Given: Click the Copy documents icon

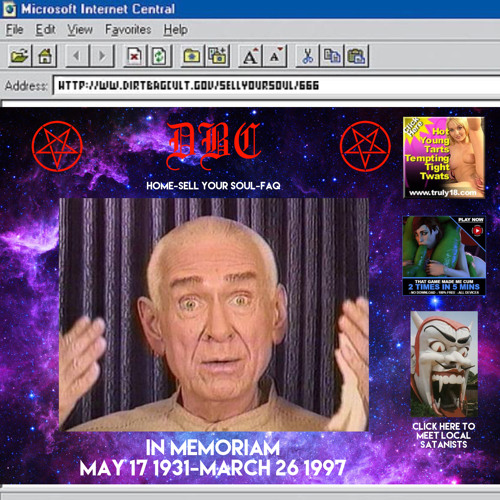Looking at the screenshot, I should 332,56.
